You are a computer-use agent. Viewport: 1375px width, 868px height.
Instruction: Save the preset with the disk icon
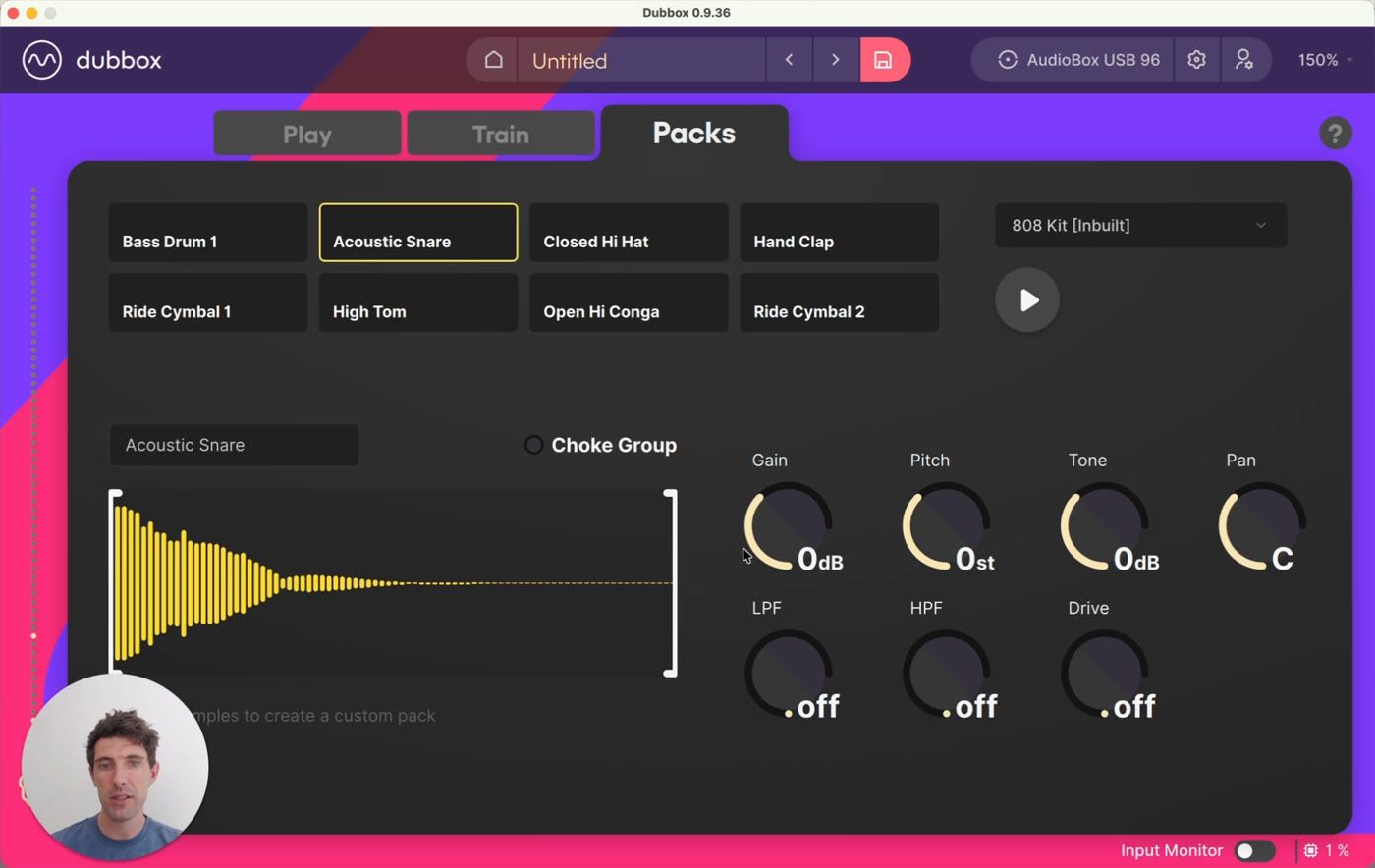[x=884, y=60]
